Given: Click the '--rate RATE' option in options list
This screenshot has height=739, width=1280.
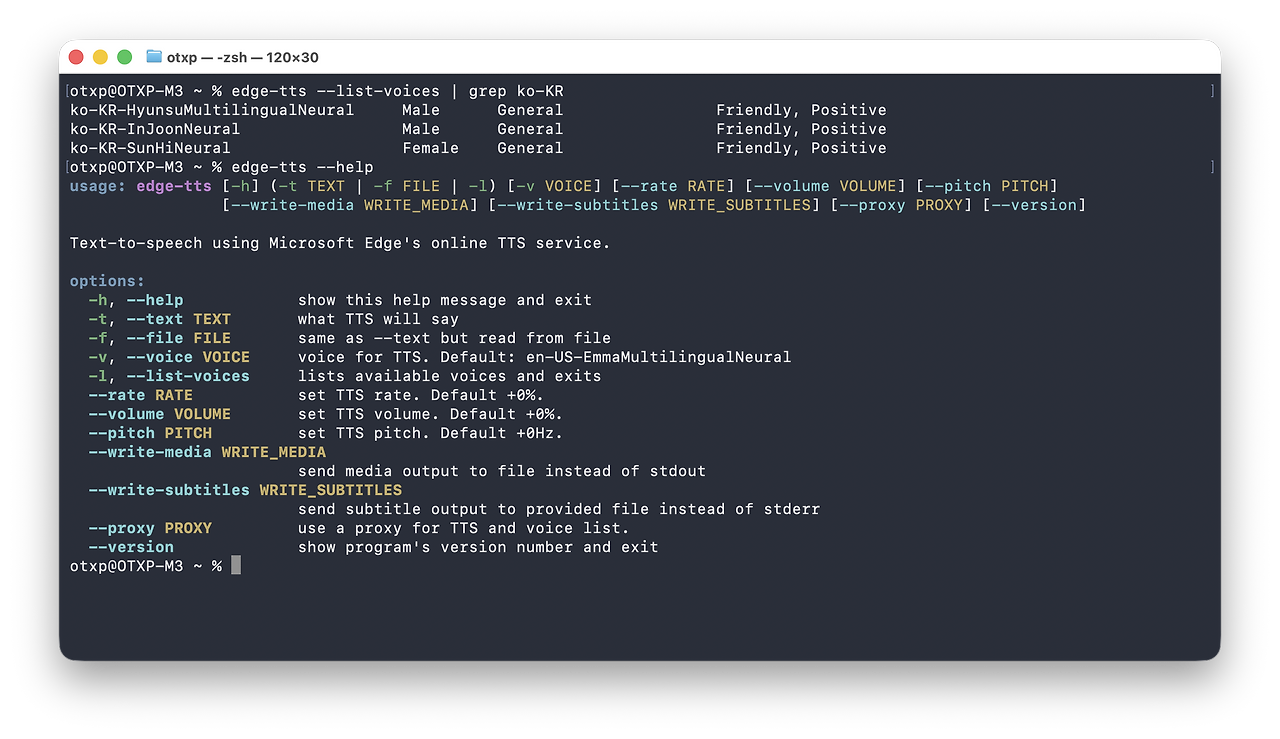Looking at the screenshot, I should click(140, 395).
